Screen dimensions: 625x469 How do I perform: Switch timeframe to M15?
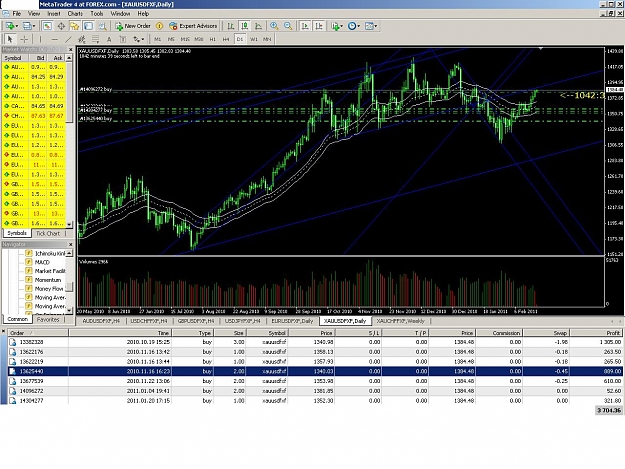click(185, 39)
